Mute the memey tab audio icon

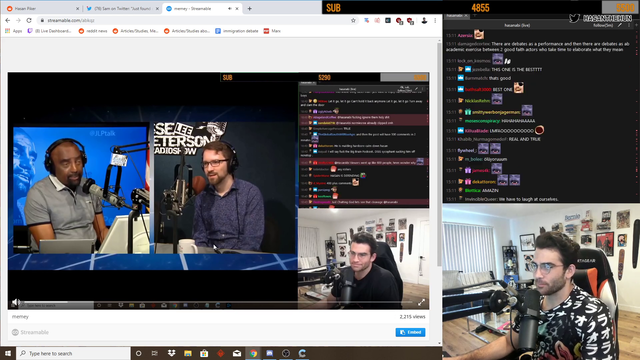230,9
